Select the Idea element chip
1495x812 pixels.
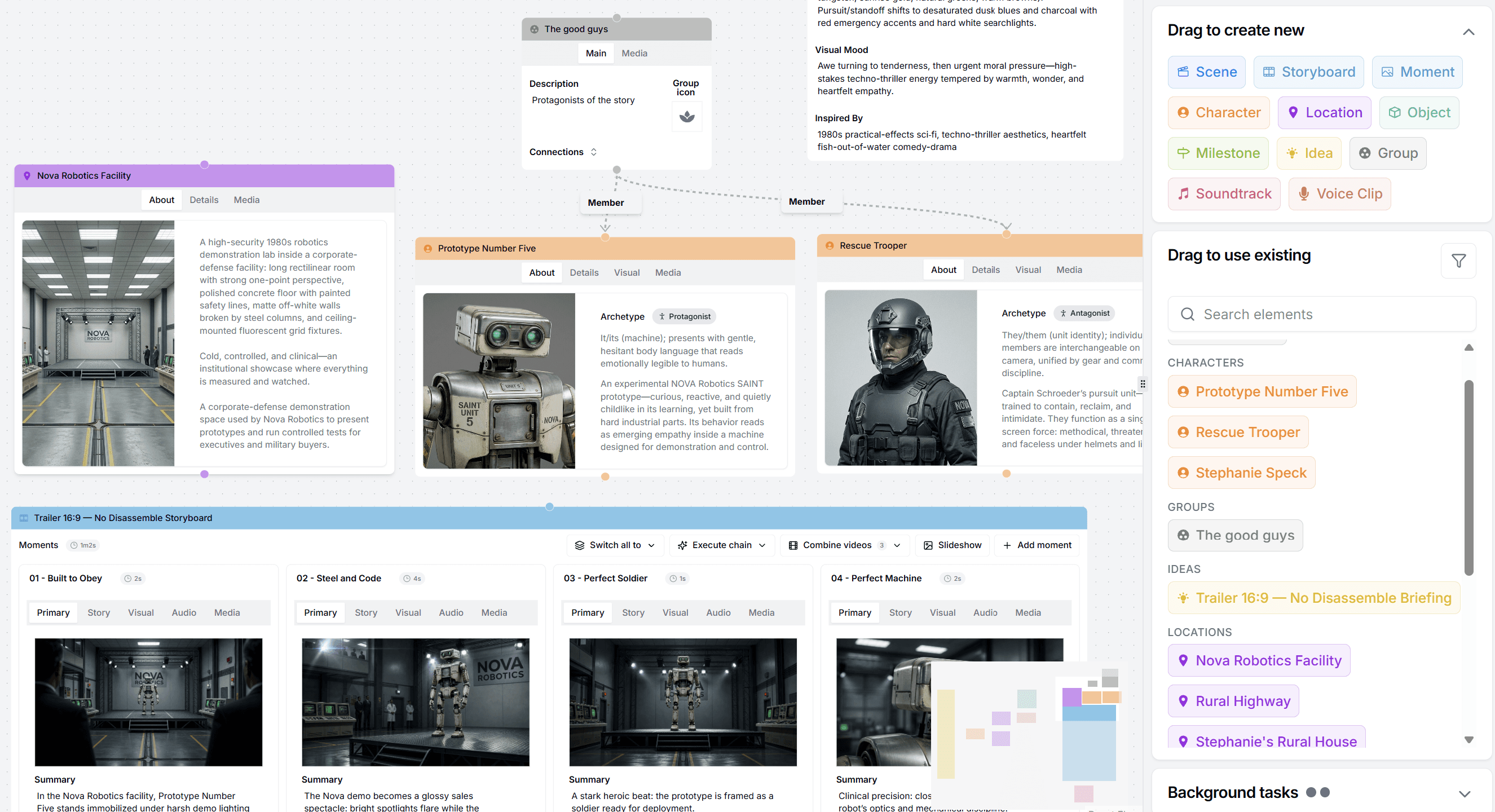(x=1309, y=153)
